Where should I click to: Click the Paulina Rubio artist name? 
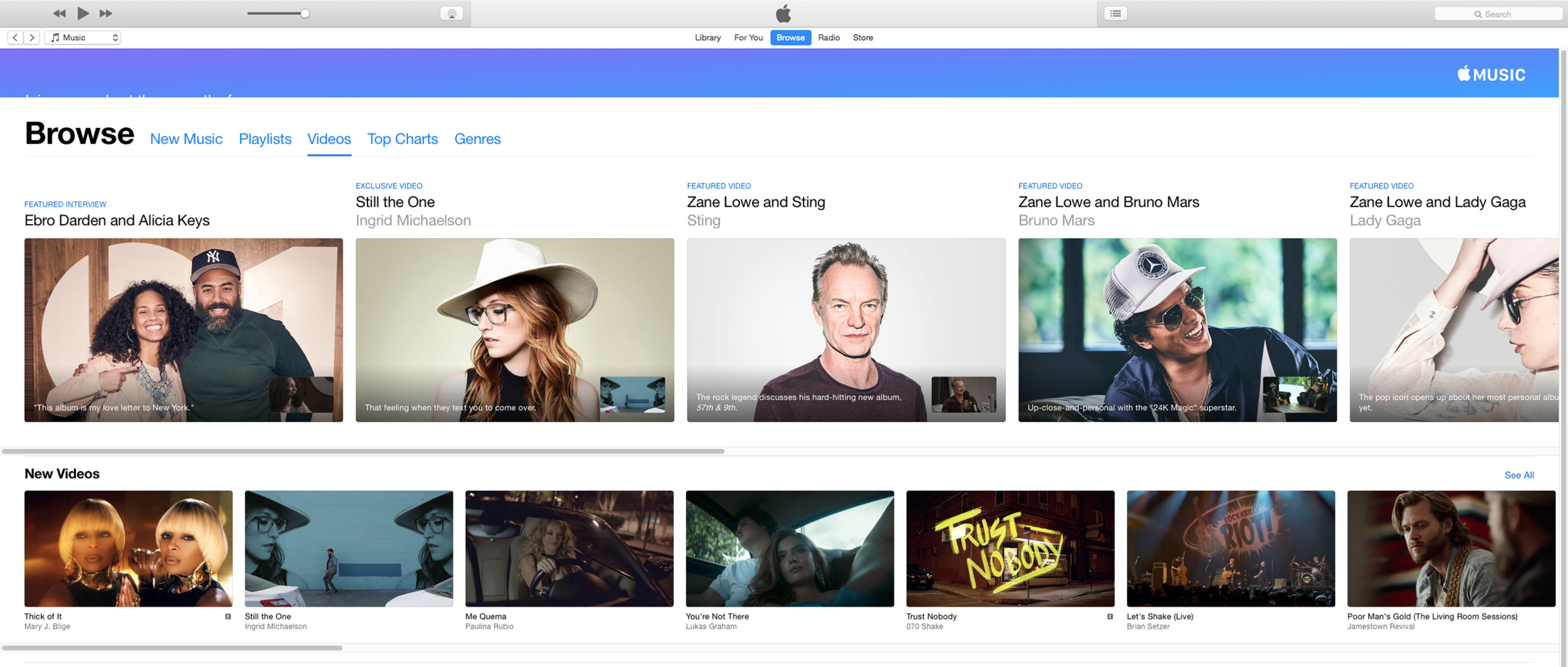489,626
